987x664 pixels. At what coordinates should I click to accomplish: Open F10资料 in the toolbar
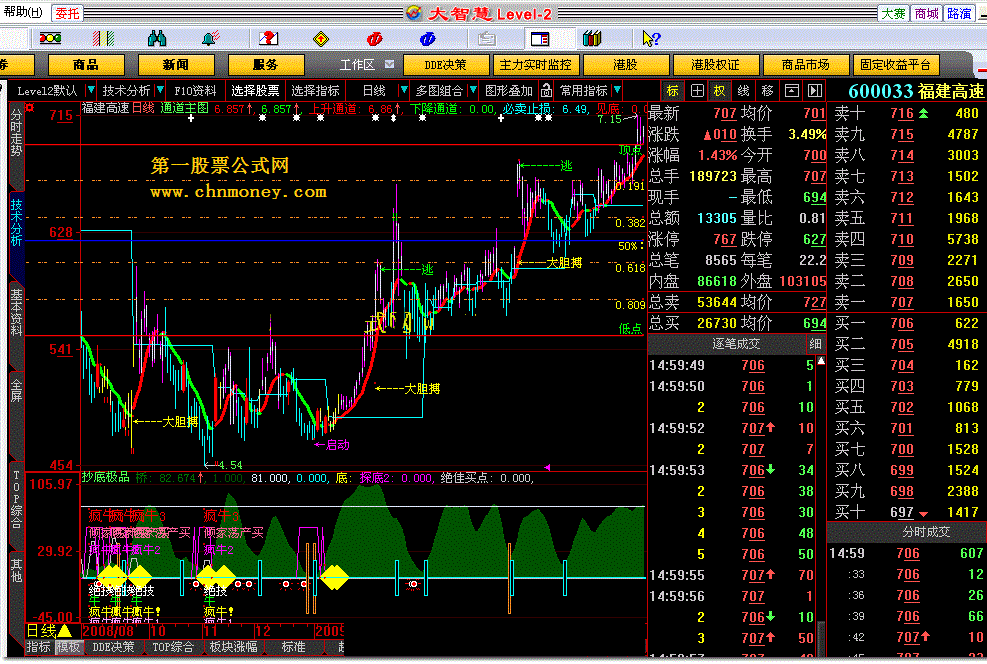[195, 91]
